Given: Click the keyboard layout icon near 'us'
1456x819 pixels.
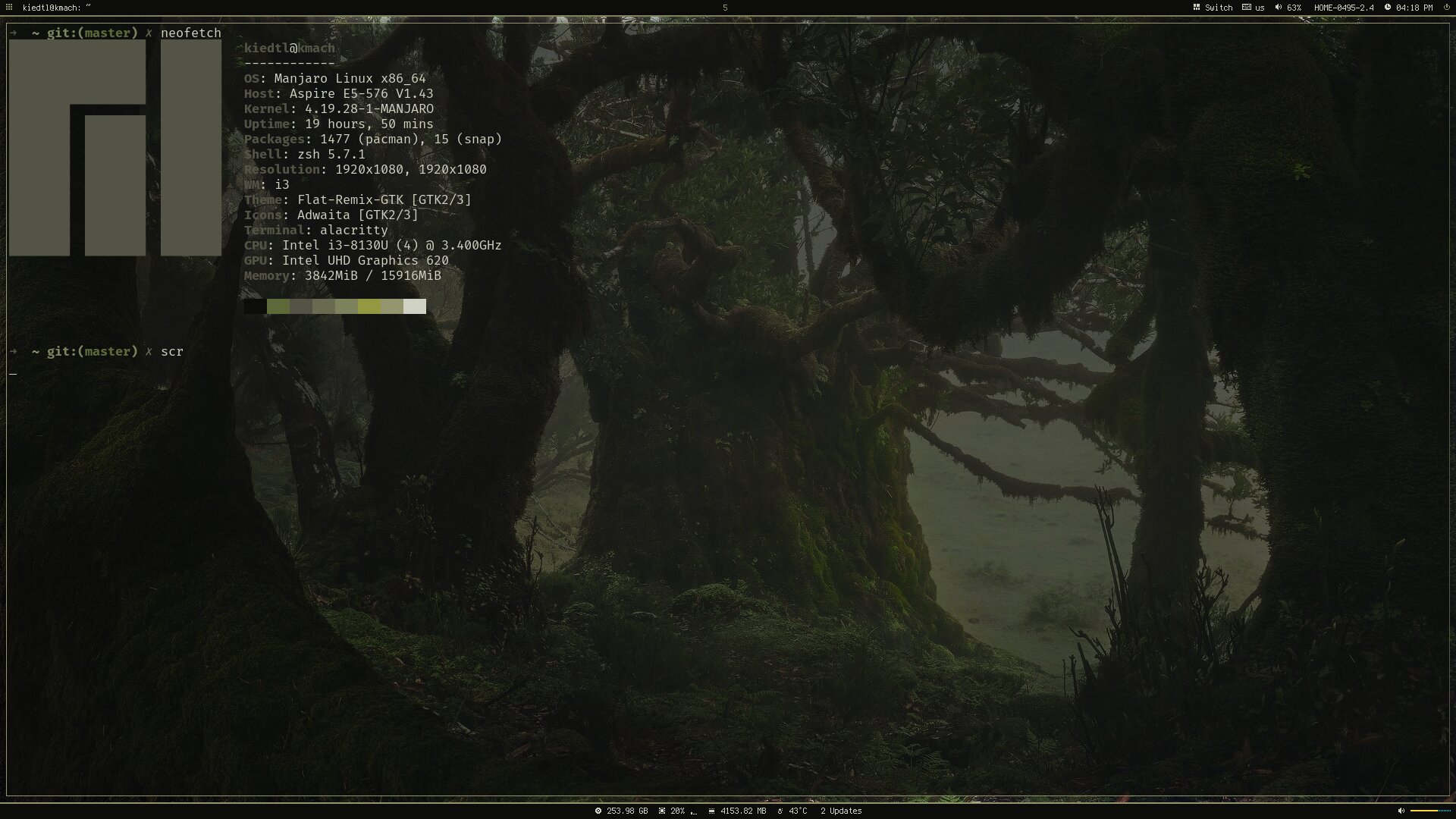Looking at the screenshot, I should (1247, 7).
